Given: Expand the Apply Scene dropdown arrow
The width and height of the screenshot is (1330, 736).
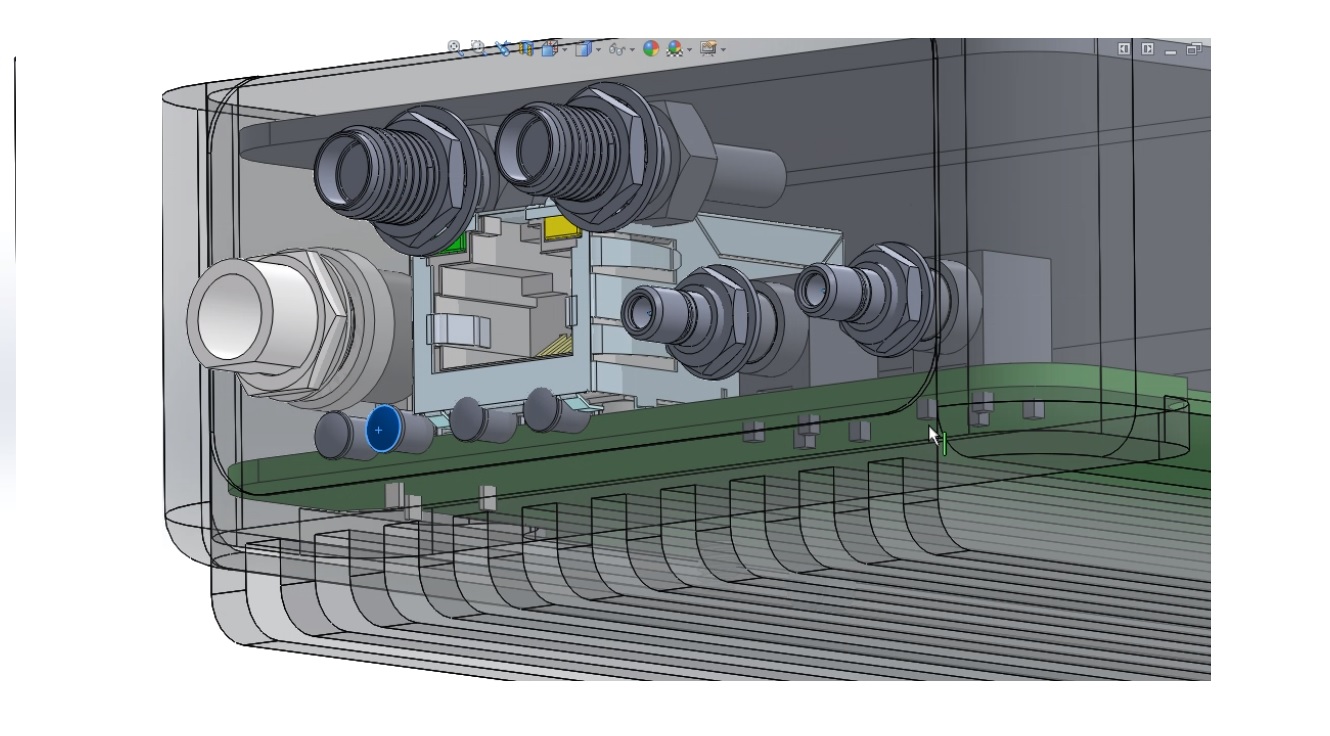Looking at the screenshot, I should (690, 49).
